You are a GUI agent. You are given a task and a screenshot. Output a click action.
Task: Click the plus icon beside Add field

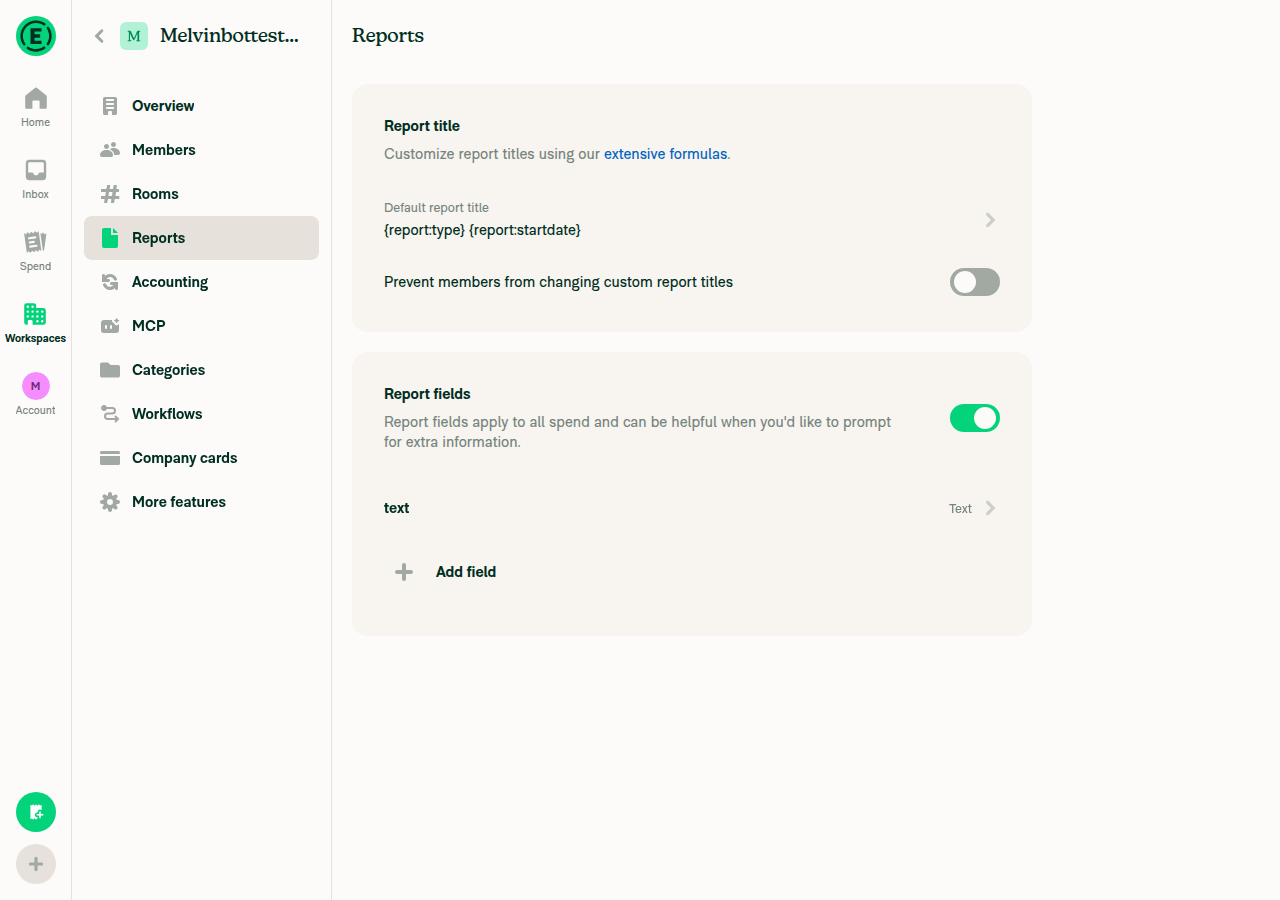tap(404, 572)
